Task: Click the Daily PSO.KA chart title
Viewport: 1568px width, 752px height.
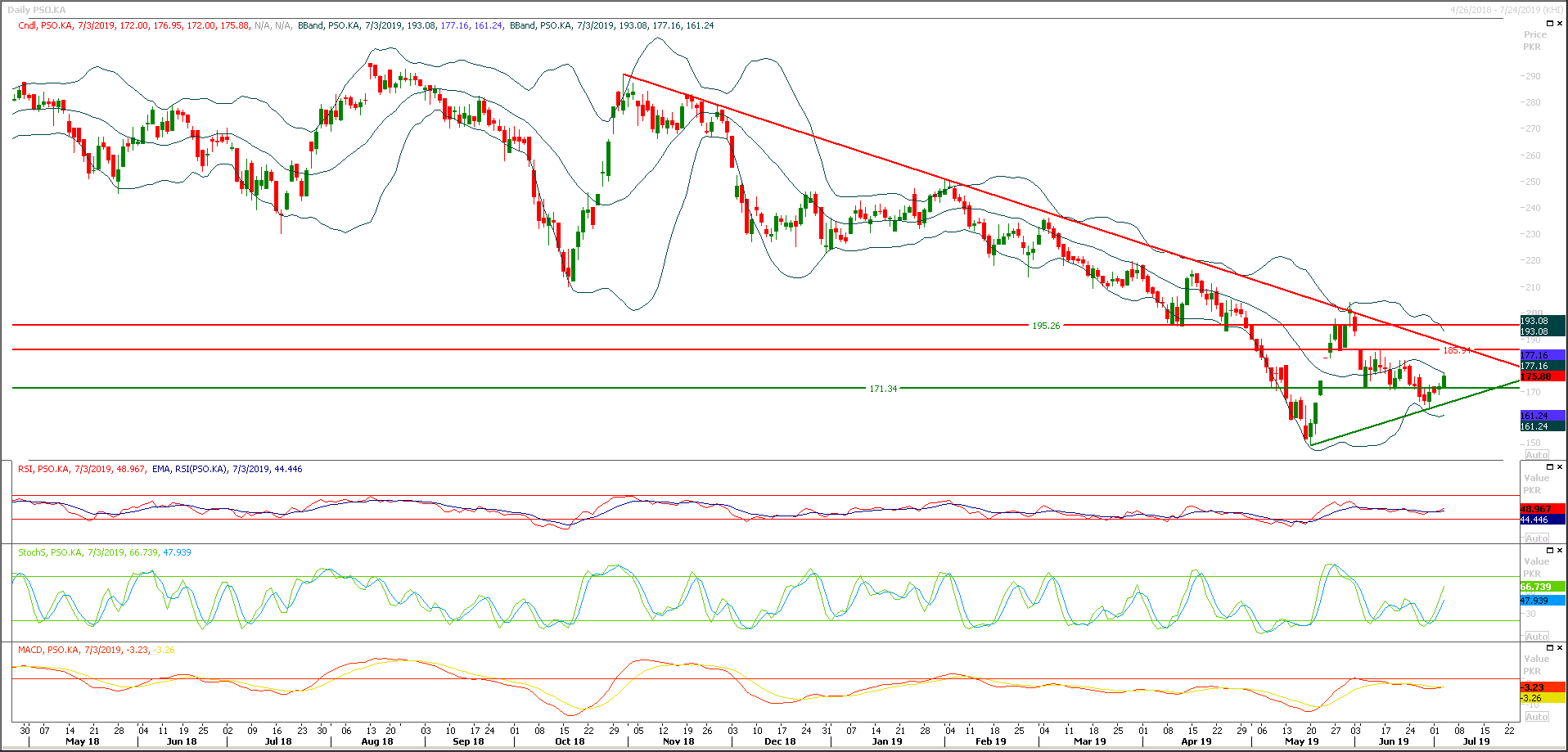Action: pos(37,10)
